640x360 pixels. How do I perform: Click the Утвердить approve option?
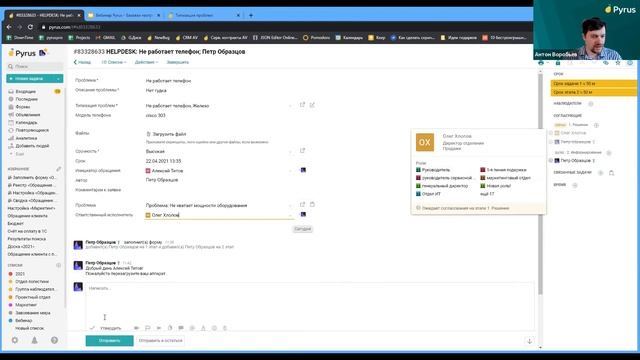click(x=106, y=328)
